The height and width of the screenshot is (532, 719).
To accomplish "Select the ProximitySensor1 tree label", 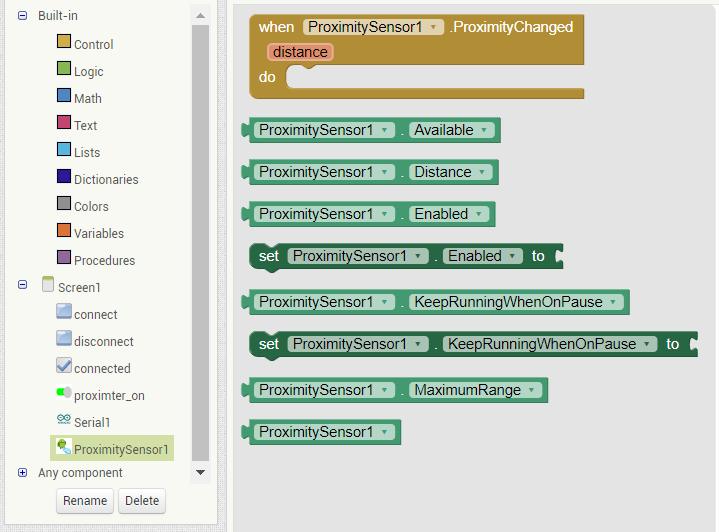I will point(122,450).
